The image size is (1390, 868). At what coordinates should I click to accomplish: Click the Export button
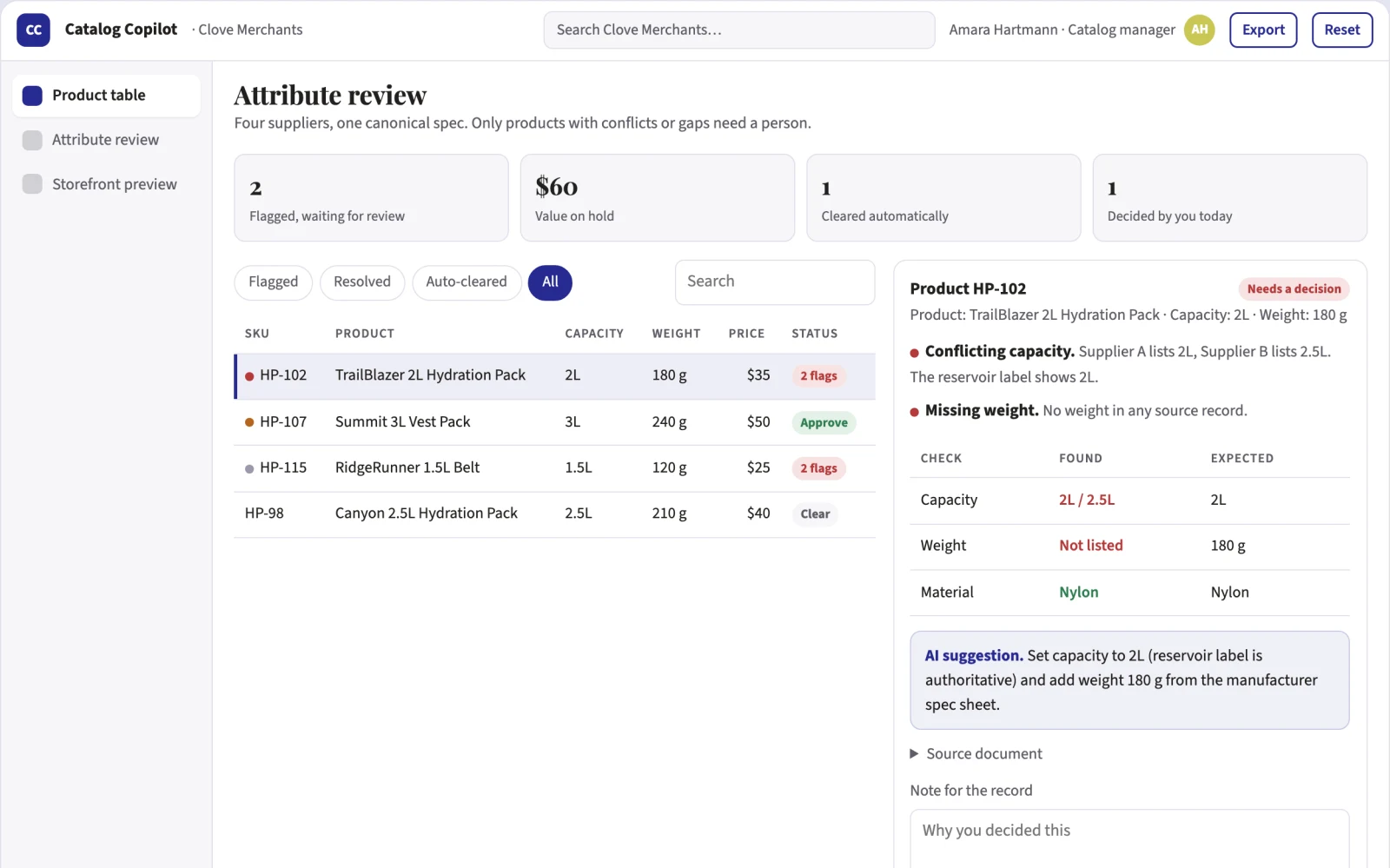click(x=1263, y=30)
